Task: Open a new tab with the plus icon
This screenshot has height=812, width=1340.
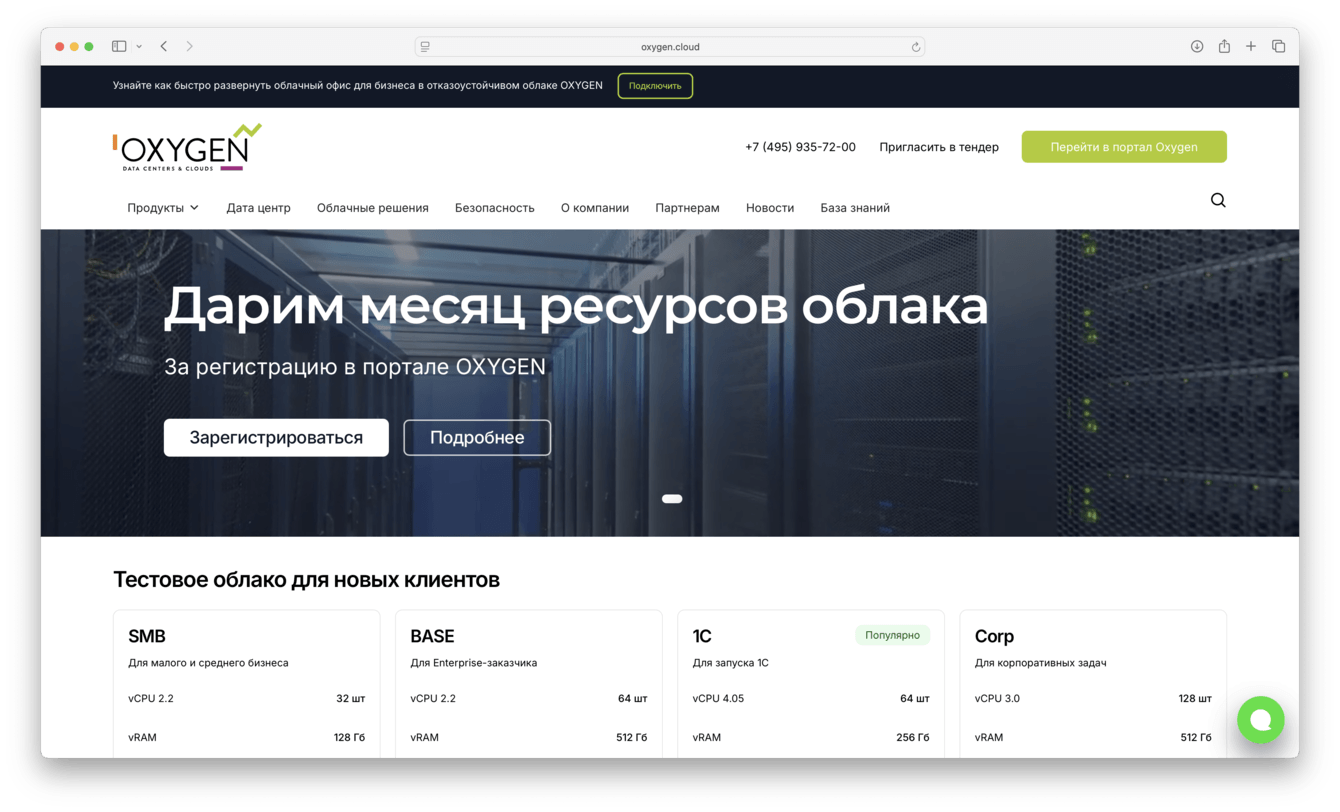Action: click(x=1251, y=46)
